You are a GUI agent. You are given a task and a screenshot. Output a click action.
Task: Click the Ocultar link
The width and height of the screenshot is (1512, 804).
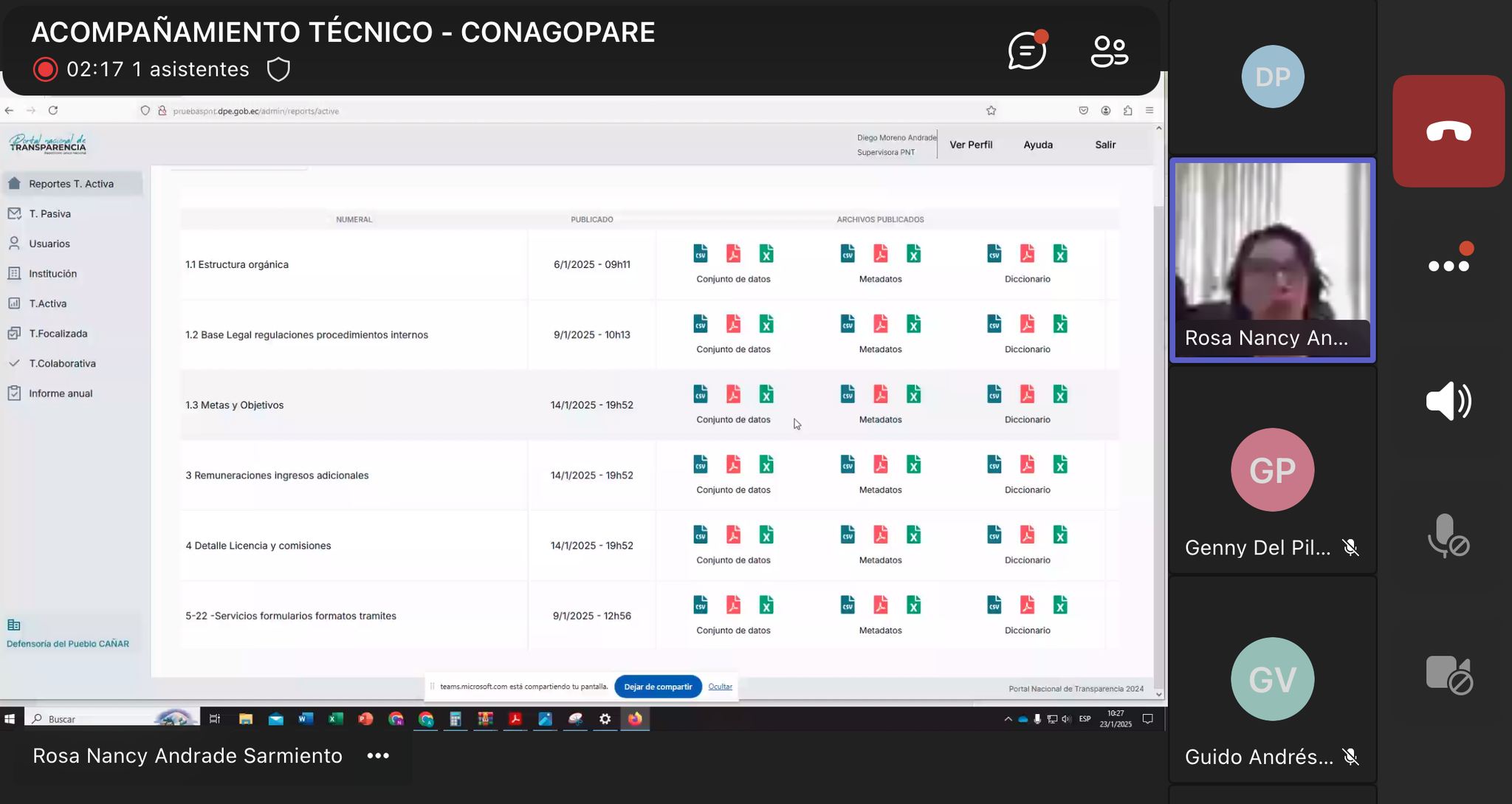[x=720, y=687]
